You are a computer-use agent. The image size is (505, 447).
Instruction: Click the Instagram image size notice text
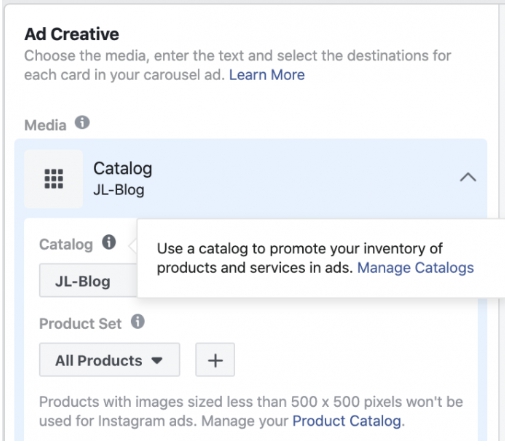click(251, 411)
